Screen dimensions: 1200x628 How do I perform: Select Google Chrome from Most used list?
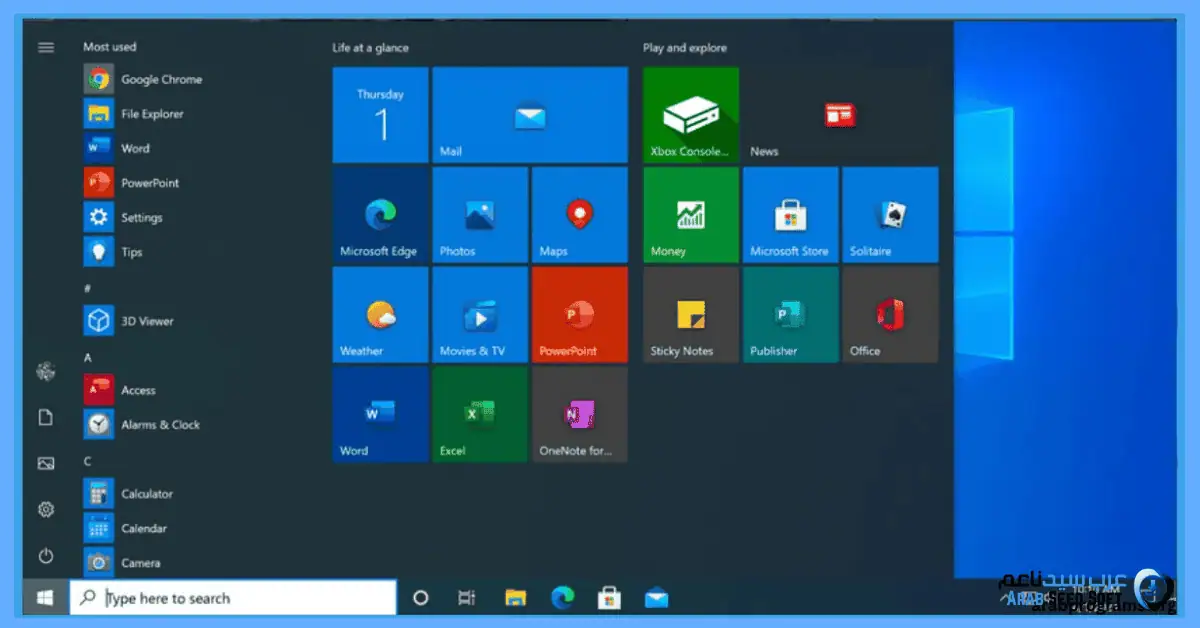click(160, 79)
